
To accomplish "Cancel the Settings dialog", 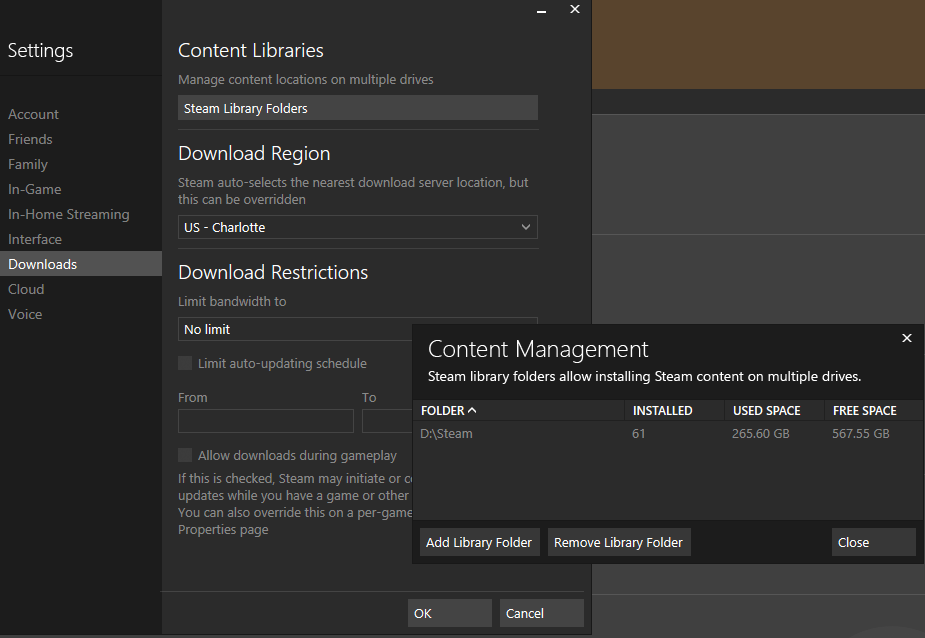I will coord(542,613).
